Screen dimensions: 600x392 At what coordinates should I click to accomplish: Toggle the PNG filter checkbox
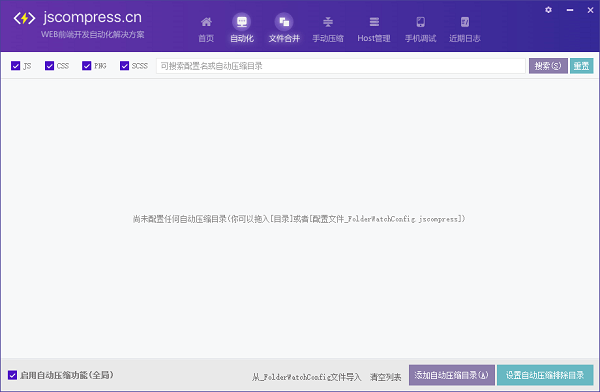[x=86, y=66]
